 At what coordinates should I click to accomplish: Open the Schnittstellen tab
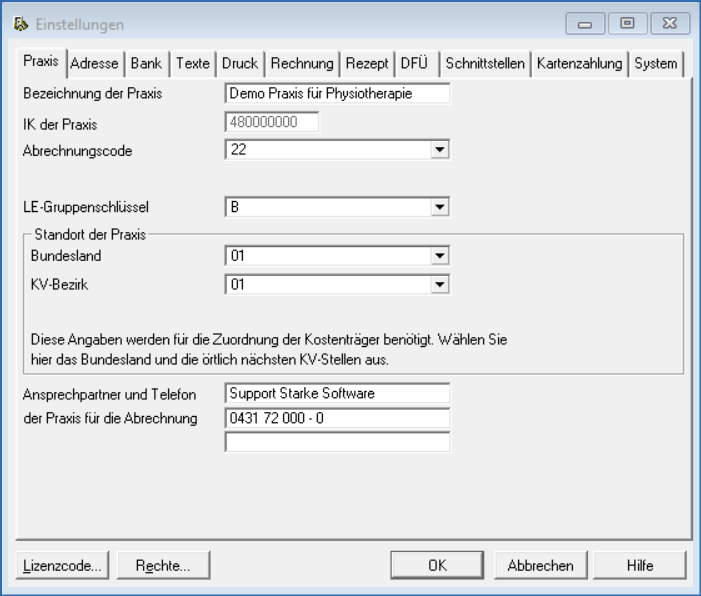[x=485, y=63]
